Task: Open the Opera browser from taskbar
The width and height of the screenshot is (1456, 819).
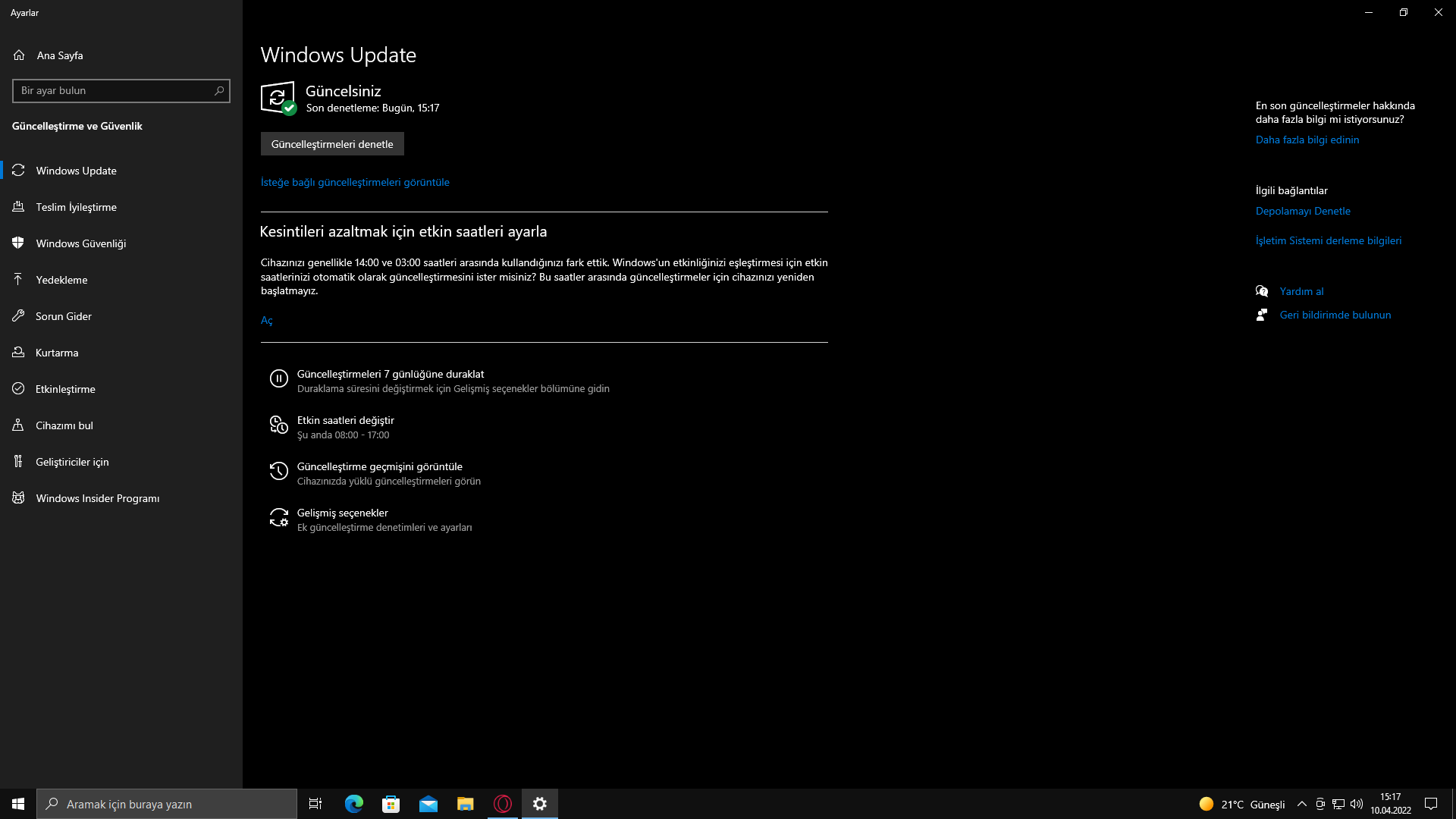Action: tap(503, 804)
